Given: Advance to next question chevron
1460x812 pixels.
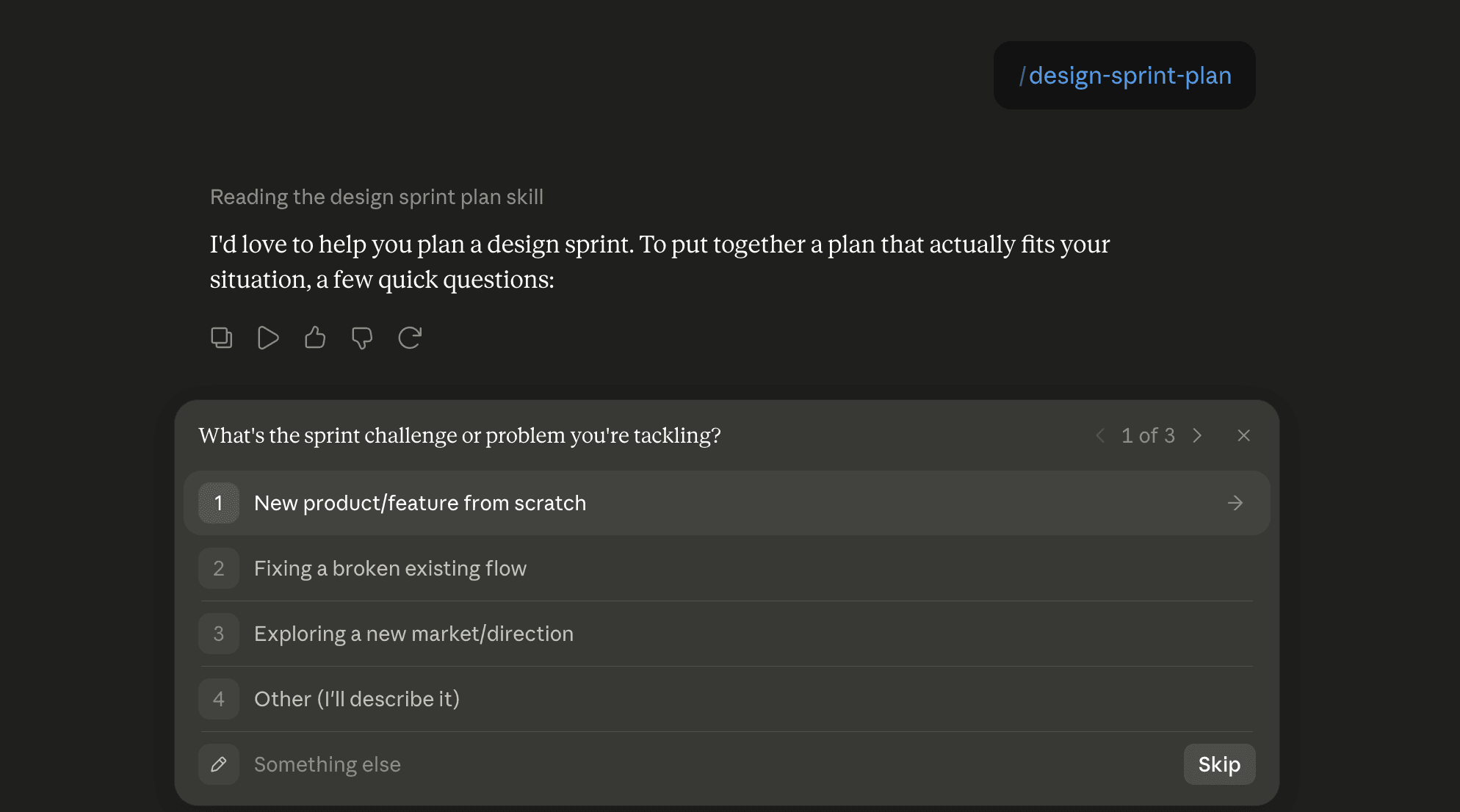Looking at the screenshot, I should (1197, 435).
